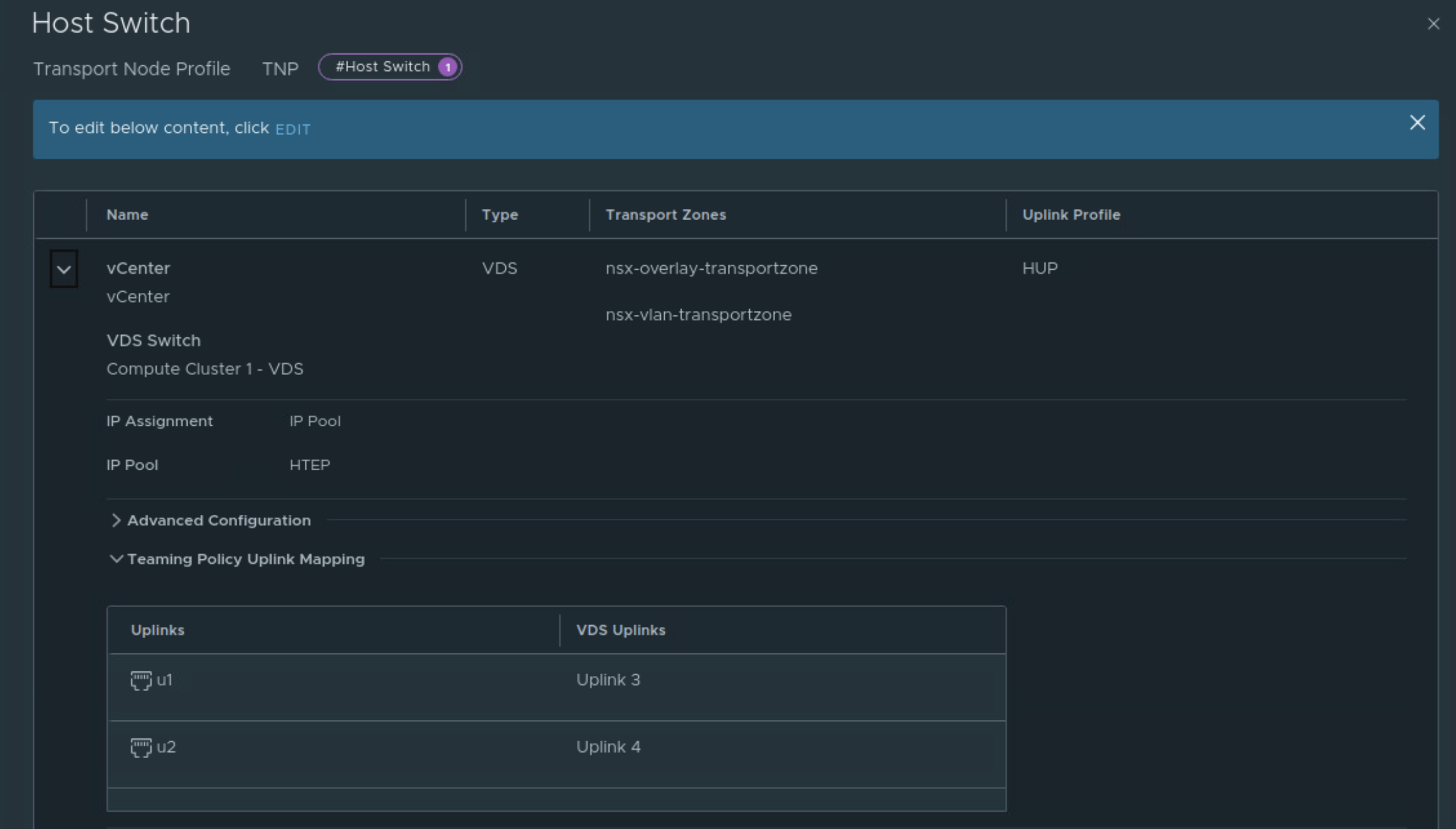Click the u2 uplink port icon
This screenshot has width=1456, height=829.
[x=140, y=747]
